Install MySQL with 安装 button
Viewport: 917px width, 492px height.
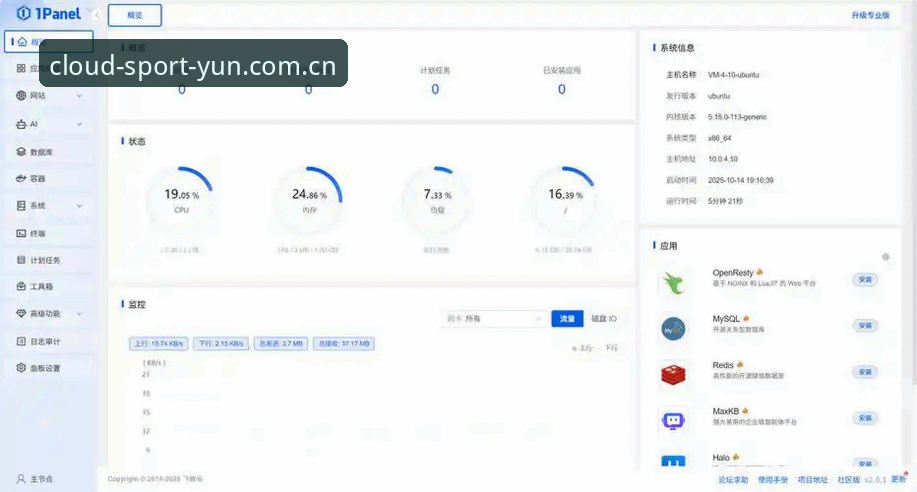point(865,325)
